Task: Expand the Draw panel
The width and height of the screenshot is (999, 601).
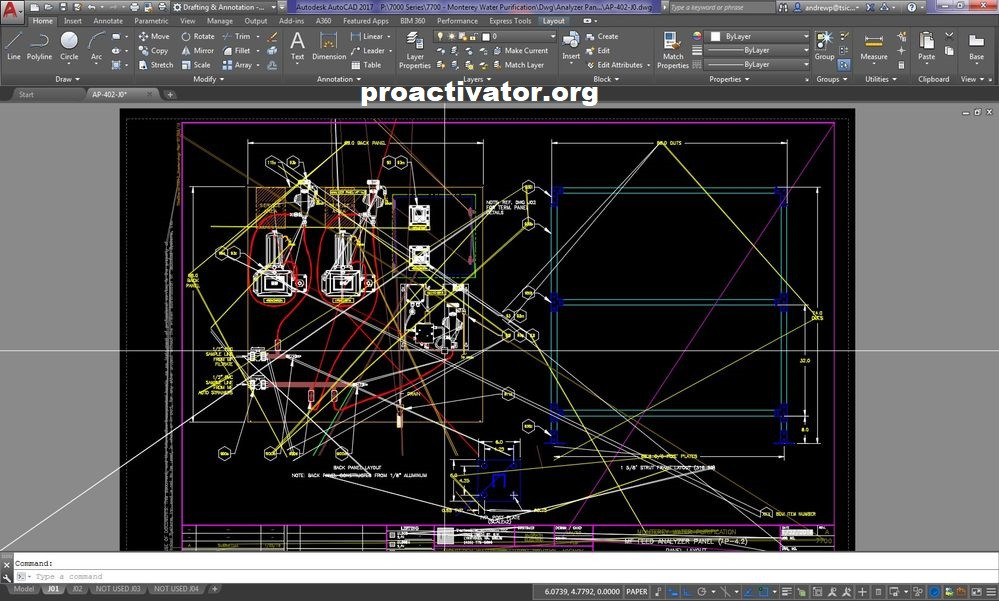Action: coord(67,79)
